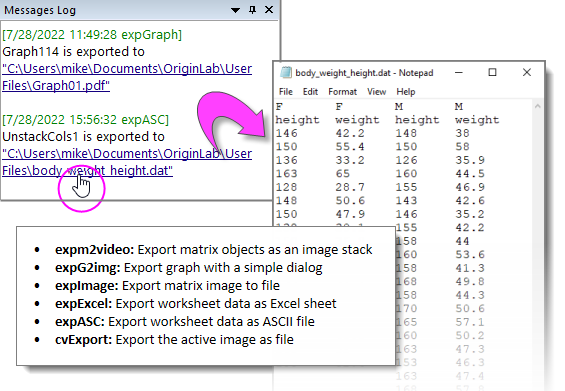The image size is (565, 391).
Task: Click value 47.9 in Notepad F weight column
Action: [x=350, y=214]
